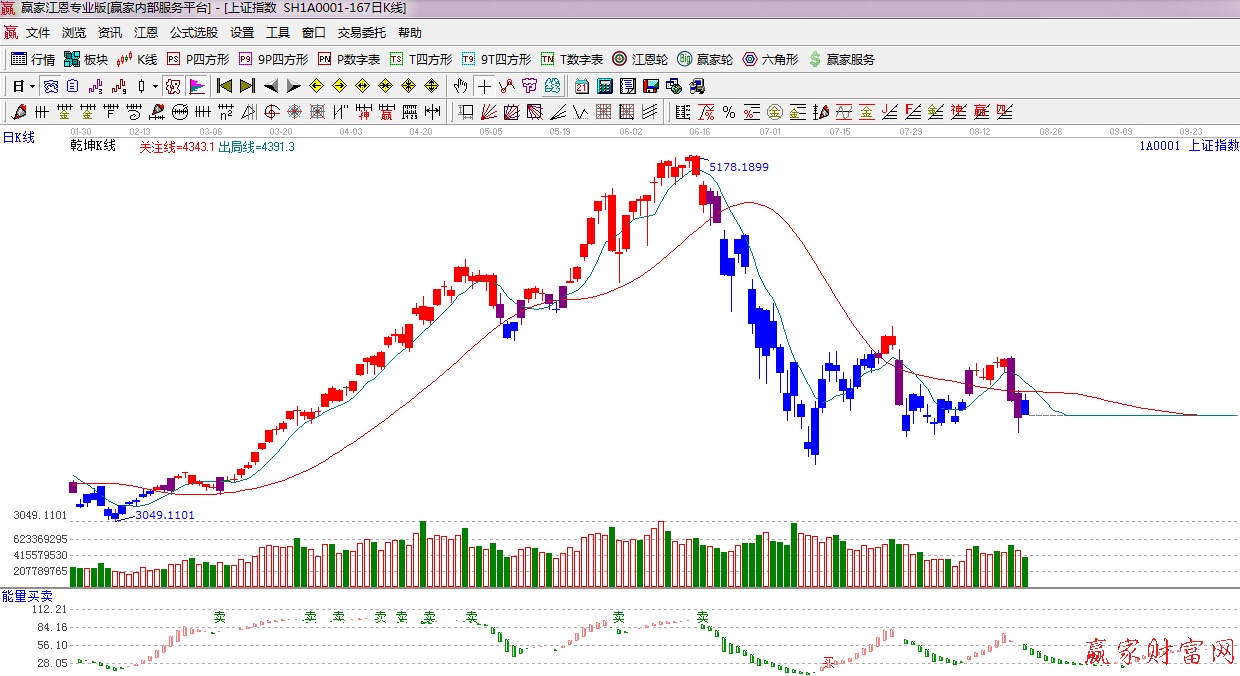Open the 江恩 menu
The height and width of the screenshot is (676, 1240).
[x=146, y=33]
